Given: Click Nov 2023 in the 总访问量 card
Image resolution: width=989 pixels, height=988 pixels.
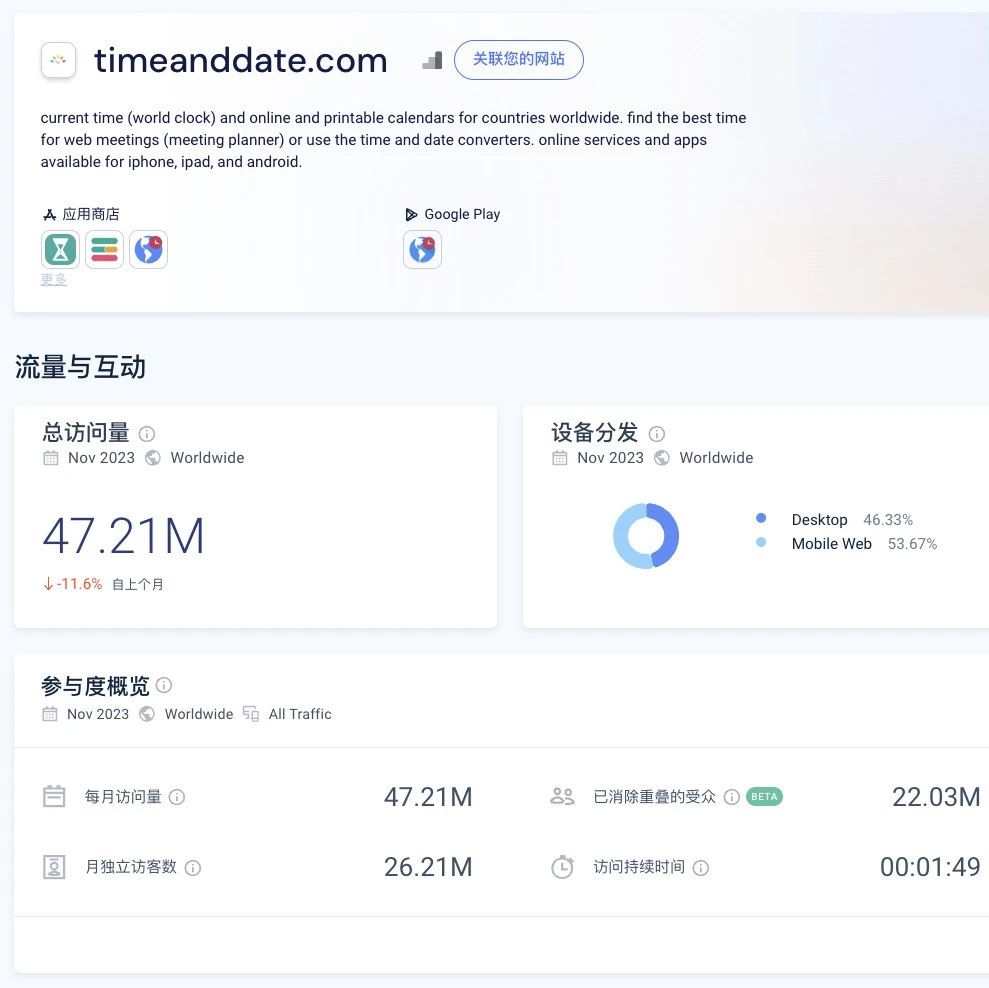Looking at the screenshot, I should [x=102, y=458].
